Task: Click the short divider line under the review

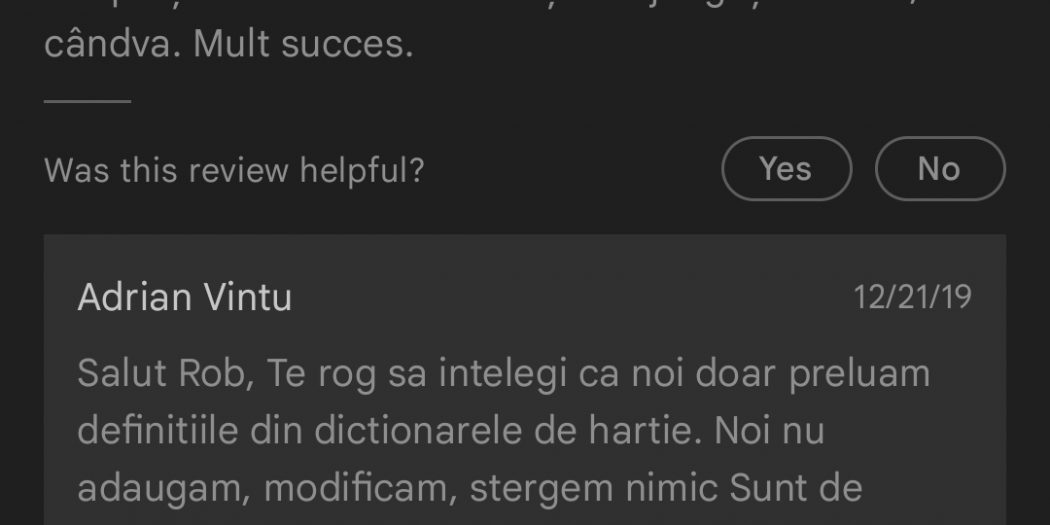Action: pos(88,101)
